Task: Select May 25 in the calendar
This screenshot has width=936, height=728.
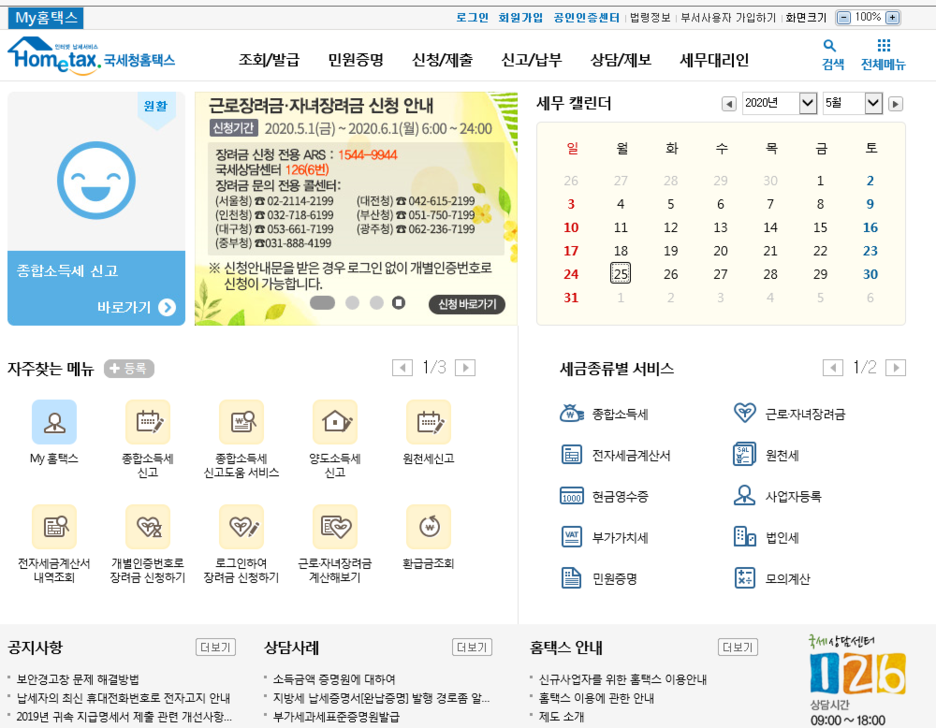Action: [621, 274]
